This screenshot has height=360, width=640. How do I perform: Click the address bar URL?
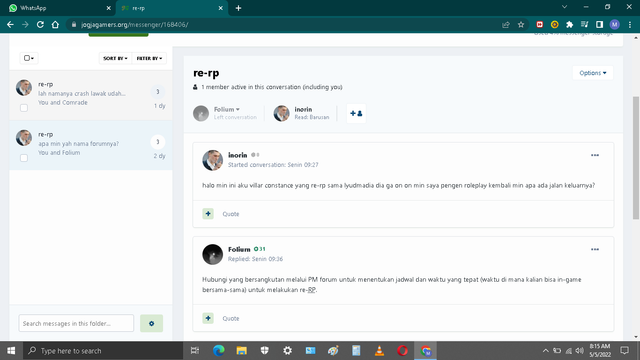click(x=135, y=24)
